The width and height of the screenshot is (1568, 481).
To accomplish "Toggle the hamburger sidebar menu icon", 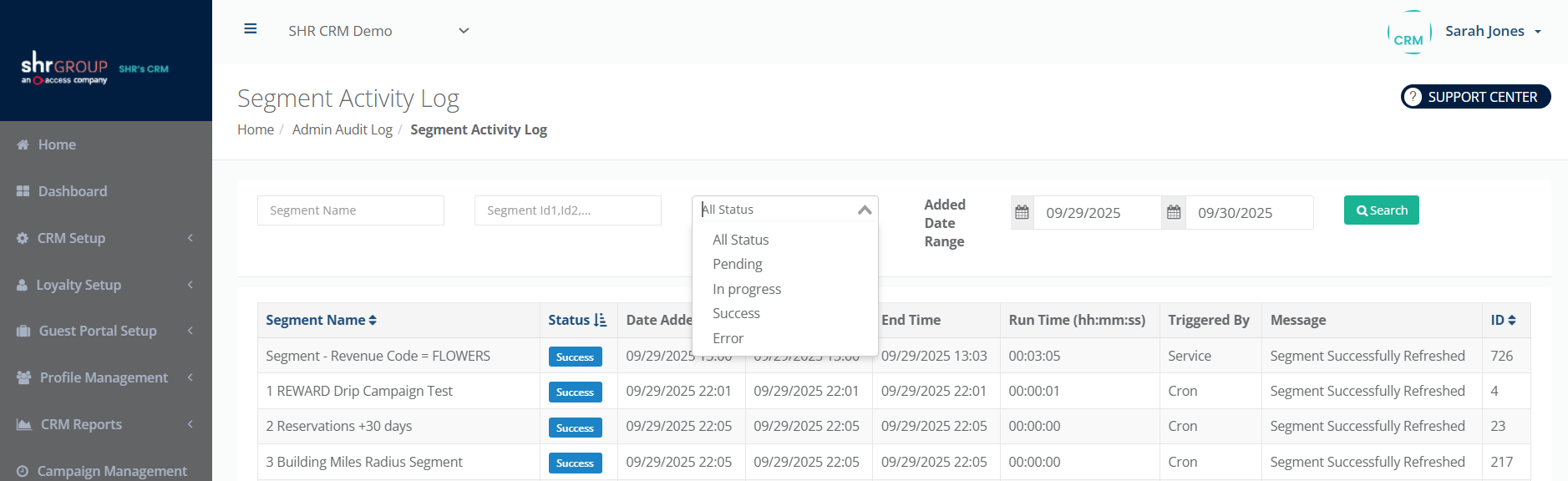I will pos(250,29).
